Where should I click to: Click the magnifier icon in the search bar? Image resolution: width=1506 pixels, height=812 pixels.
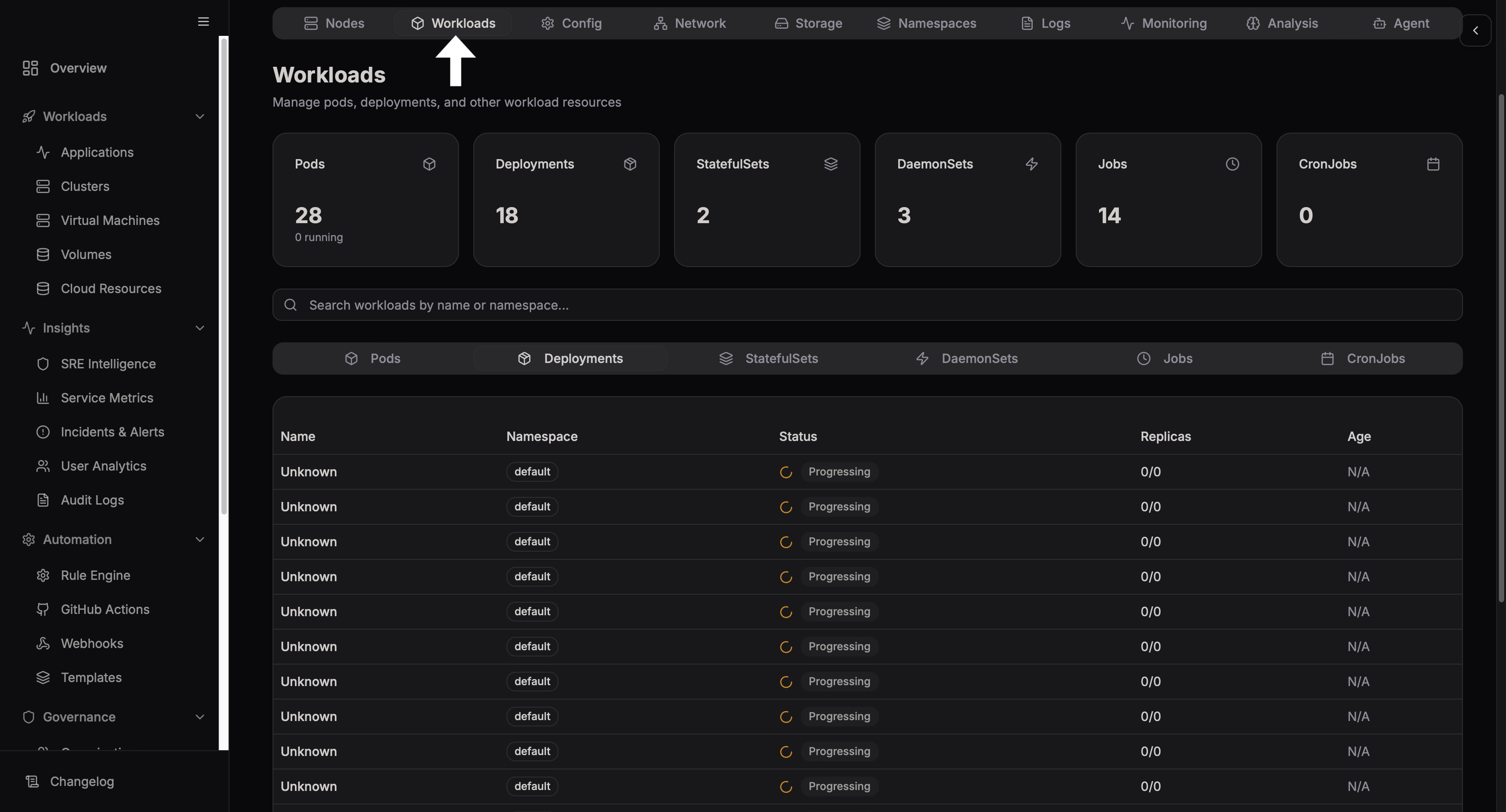click(x=290, y=305)
